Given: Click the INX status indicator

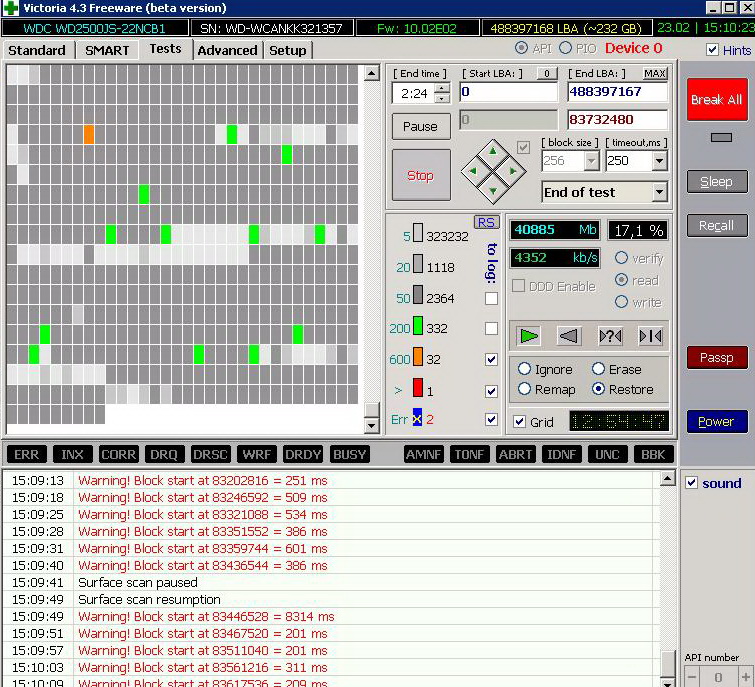Looking at the screenshot, I should pyautogui.click(x=72, y=454).
